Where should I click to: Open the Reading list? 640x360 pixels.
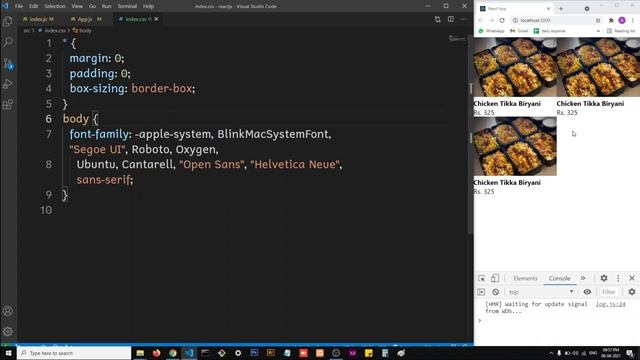click(621, 31)
